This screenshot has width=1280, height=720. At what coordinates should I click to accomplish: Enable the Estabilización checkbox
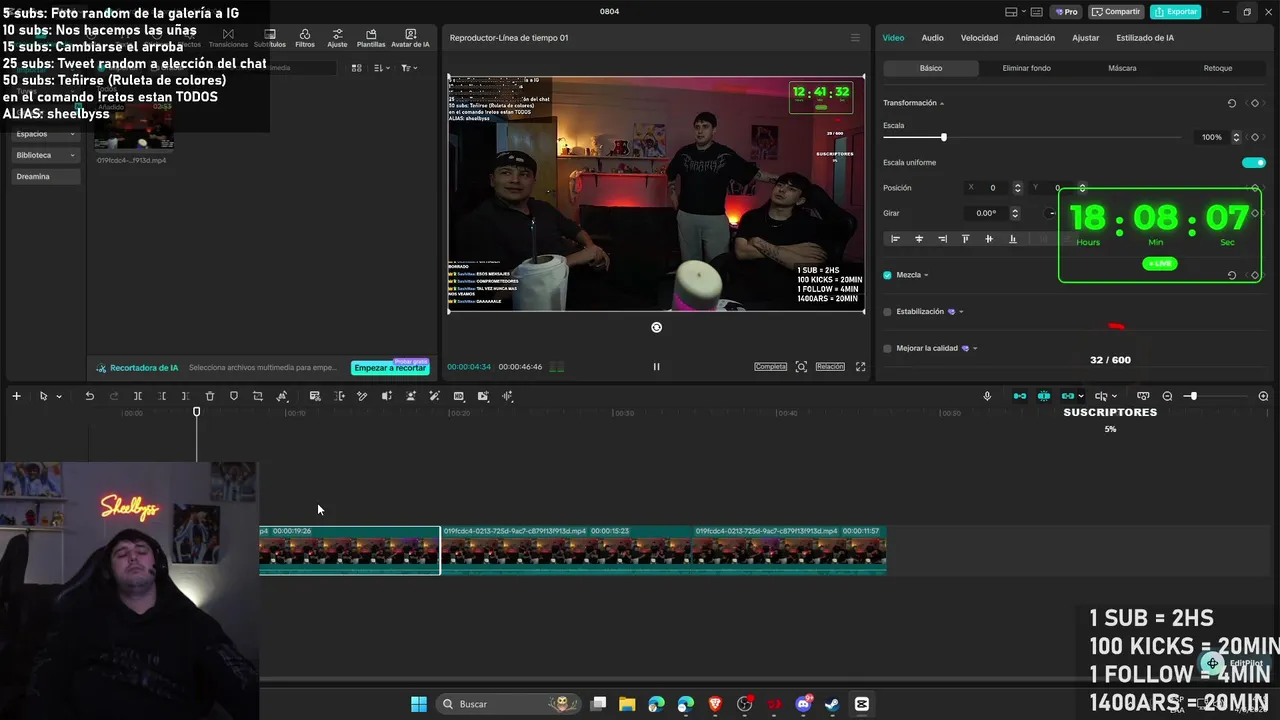pos(887,312)
